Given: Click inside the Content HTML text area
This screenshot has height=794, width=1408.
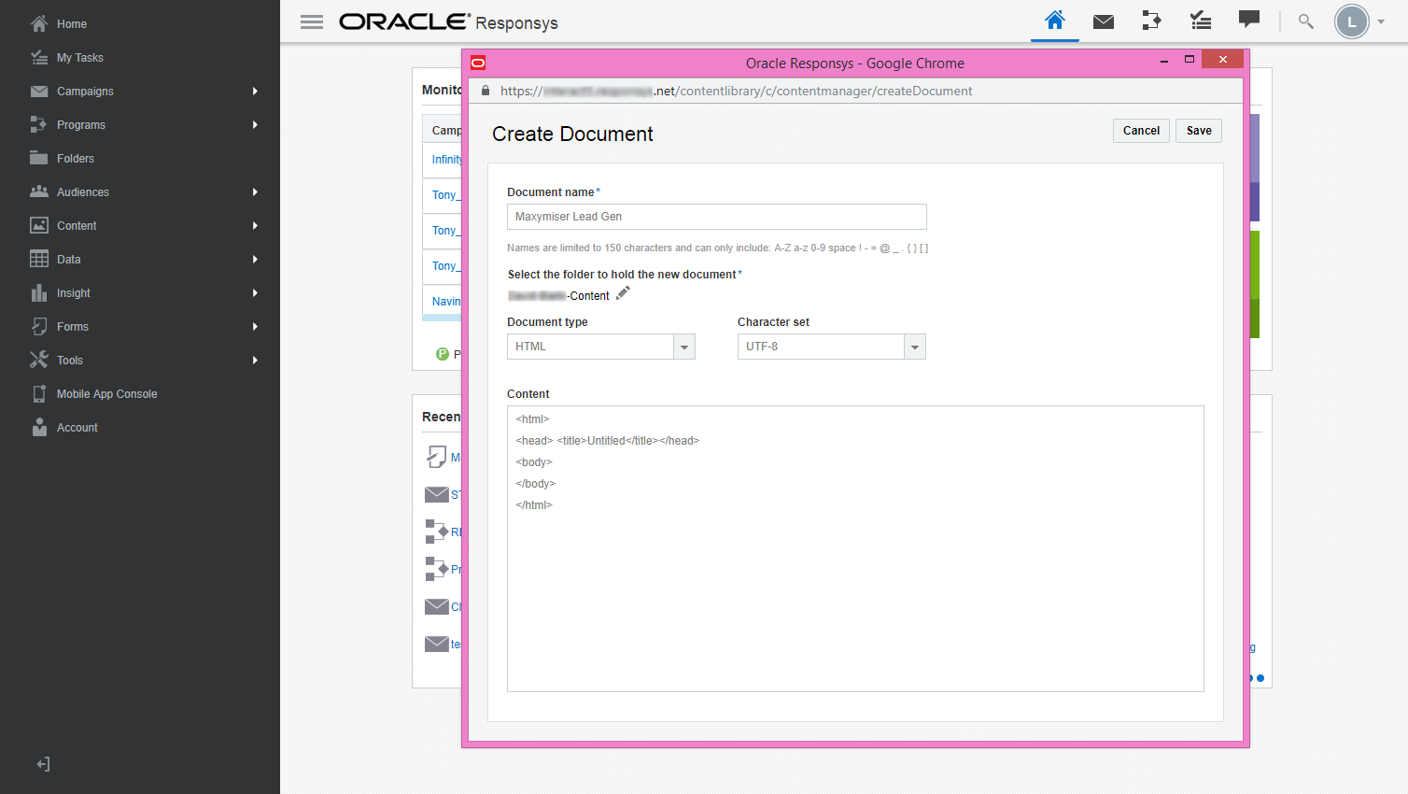Looking at the screenshot, I should click(855, 548).
